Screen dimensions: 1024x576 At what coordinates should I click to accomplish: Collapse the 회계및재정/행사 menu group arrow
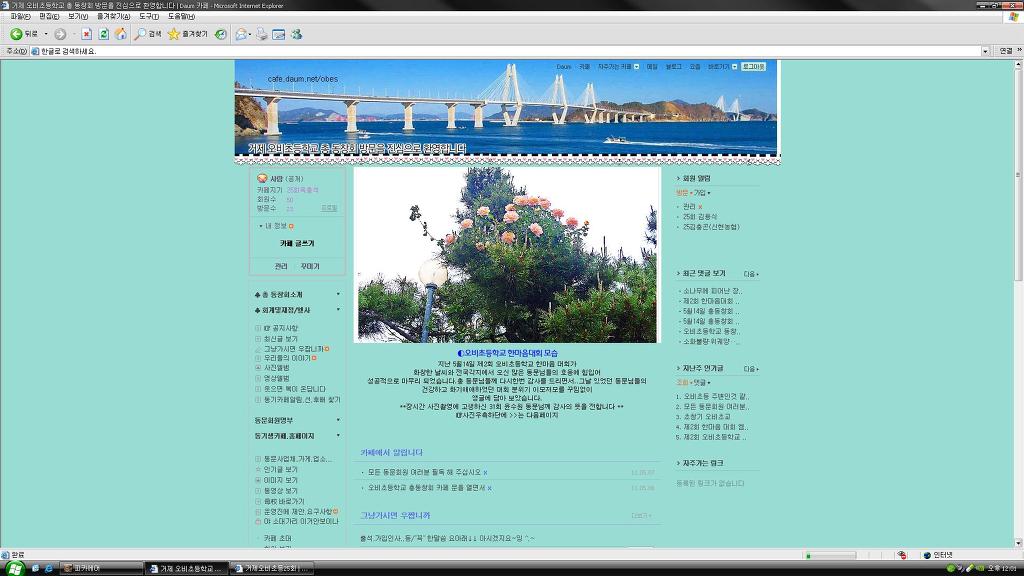tap(338, 310)
